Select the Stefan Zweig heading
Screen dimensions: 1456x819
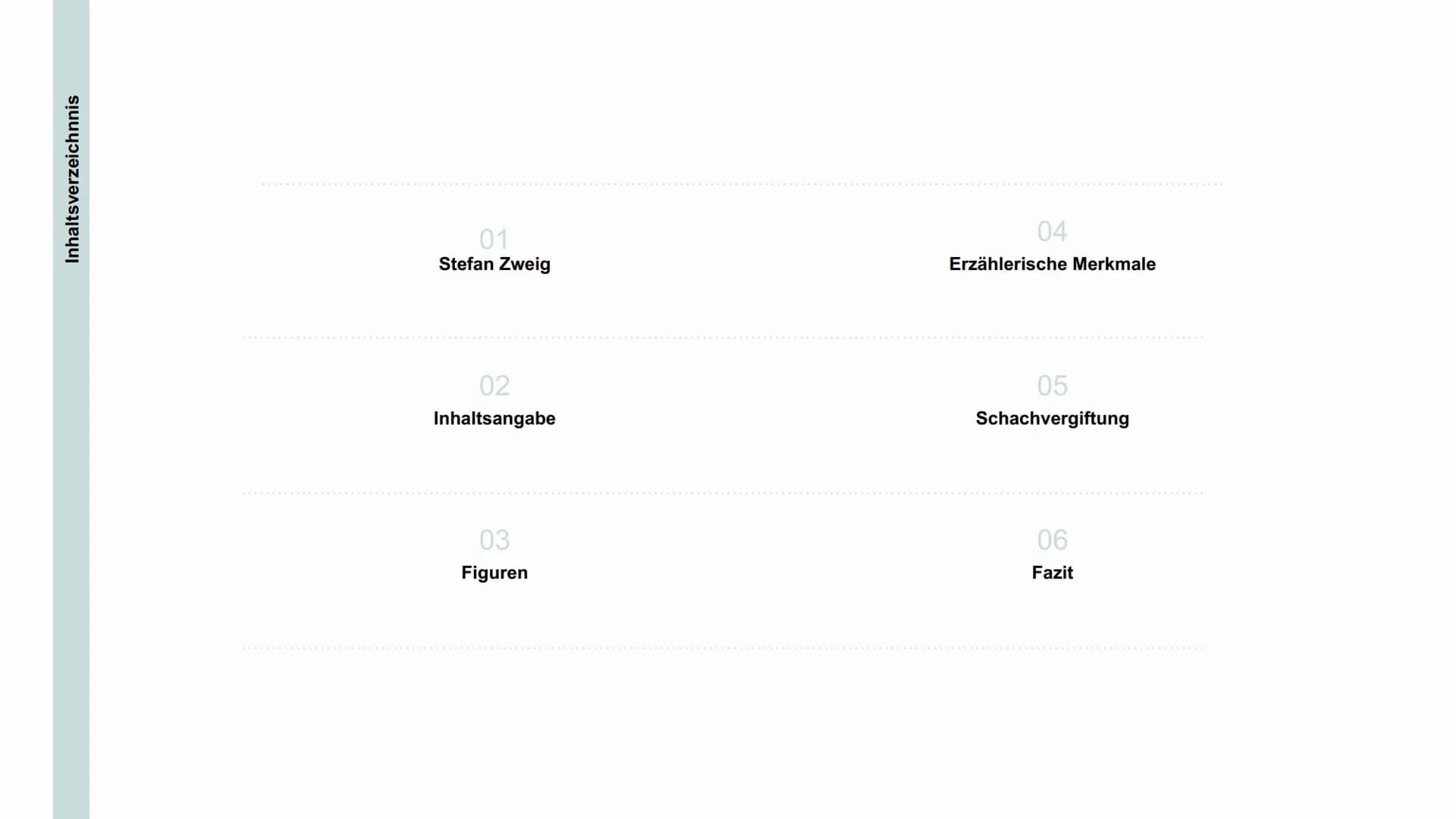pyautogui.click(x=494, y=264)
